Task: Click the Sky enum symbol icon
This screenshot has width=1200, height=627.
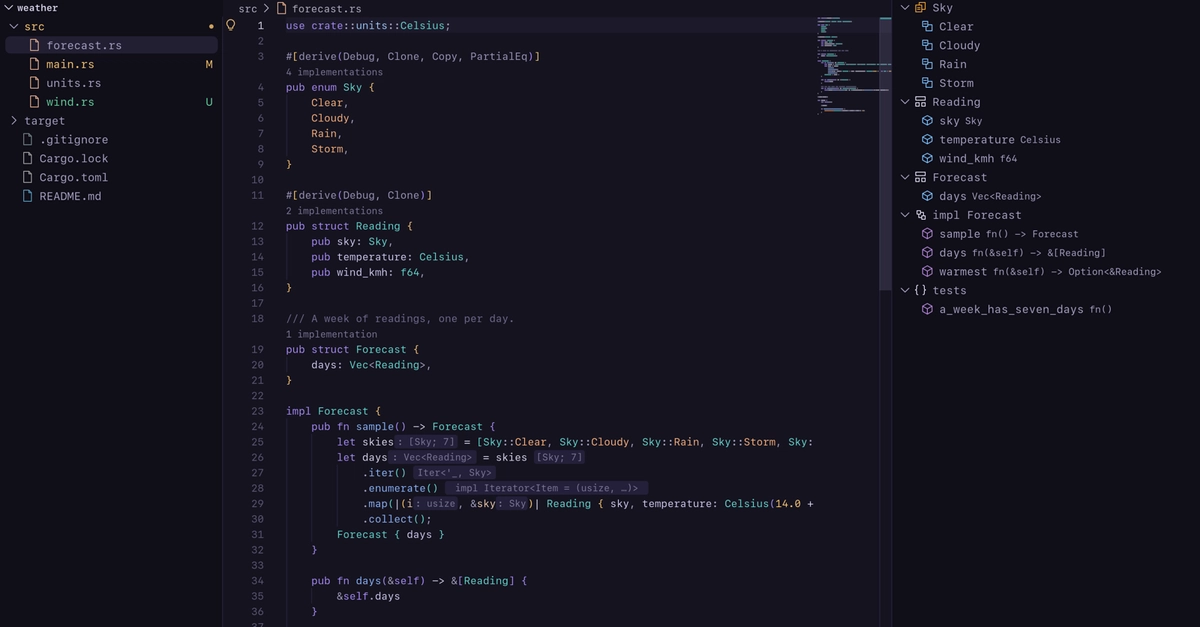Action: coord(920,8)
